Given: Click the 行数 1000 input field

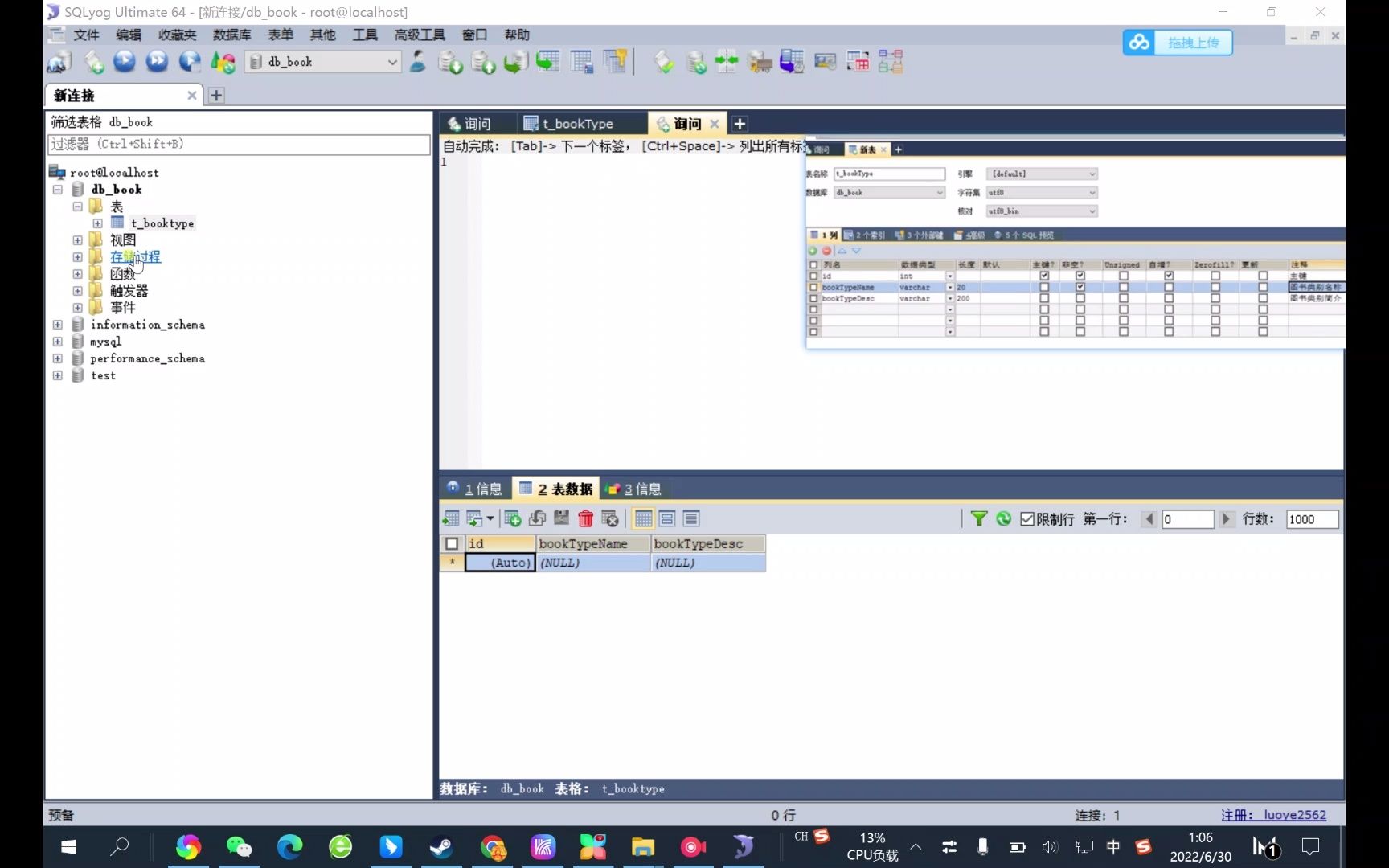Looking at the screenshot, I should (1311, 518).
